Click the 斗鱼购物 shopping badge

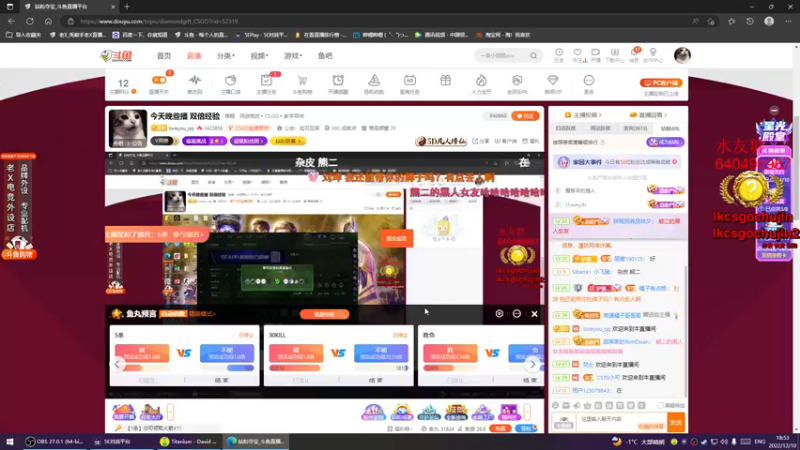(x=19, y=254)
